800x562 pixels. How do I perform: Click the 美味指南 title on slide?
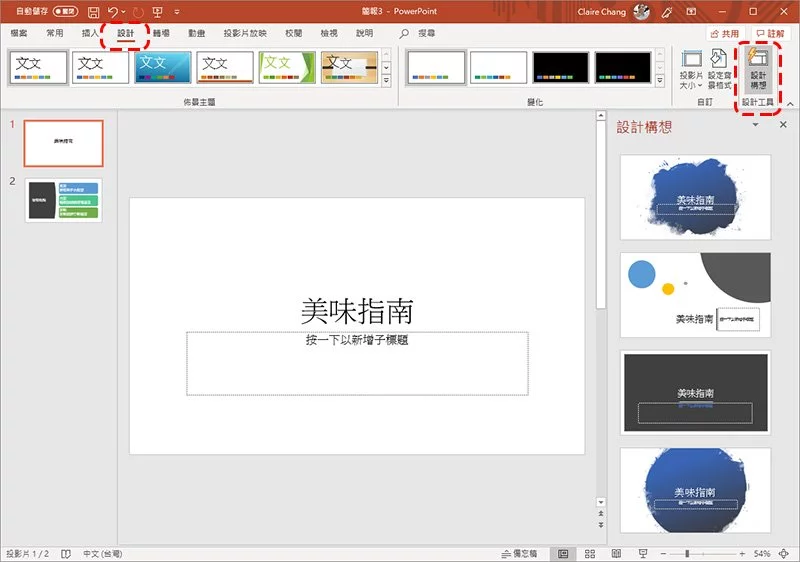[x=357, y=311]
